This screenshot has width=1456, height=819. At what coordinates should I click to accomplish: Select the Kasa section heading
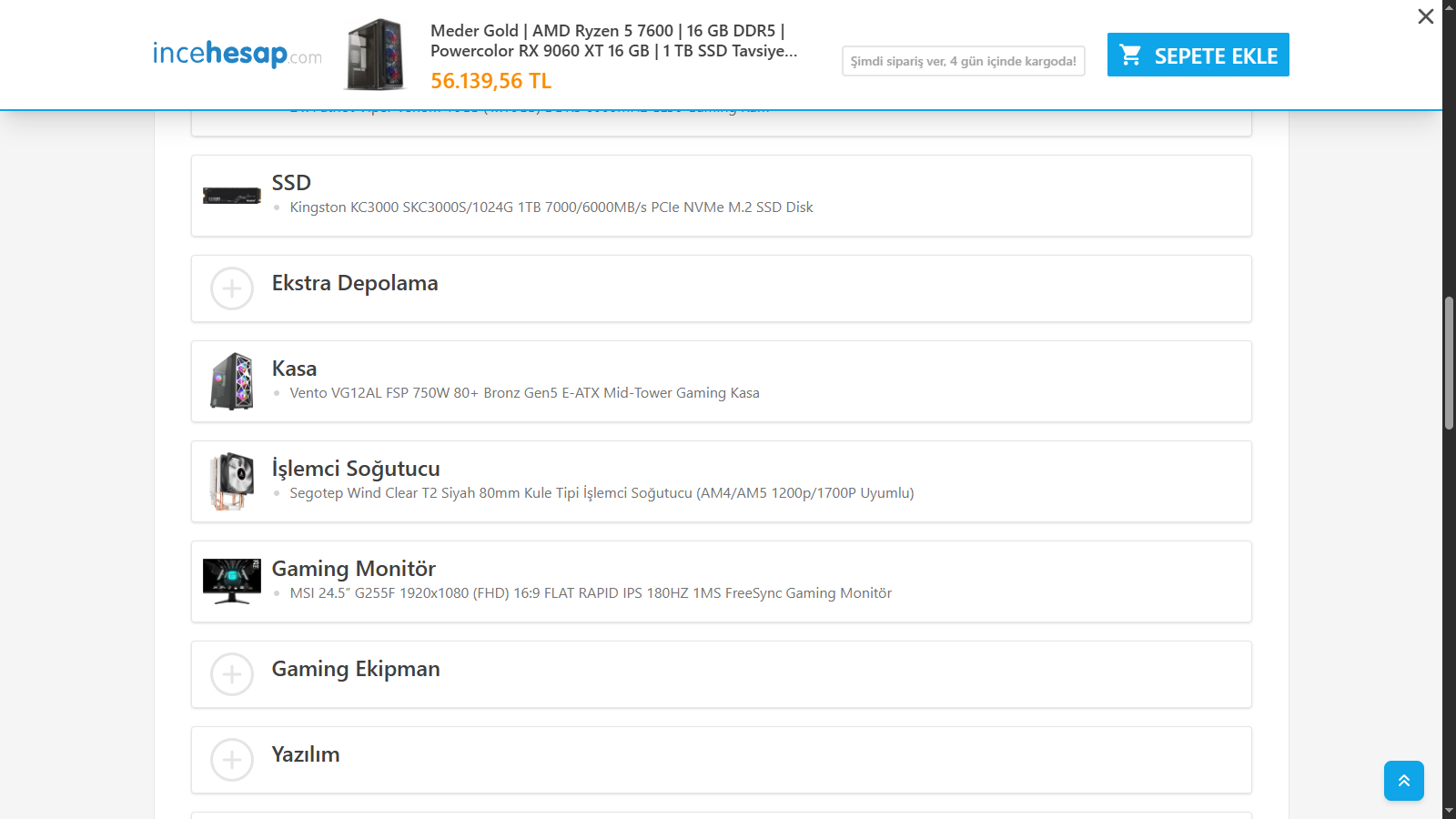click(294, 369)
